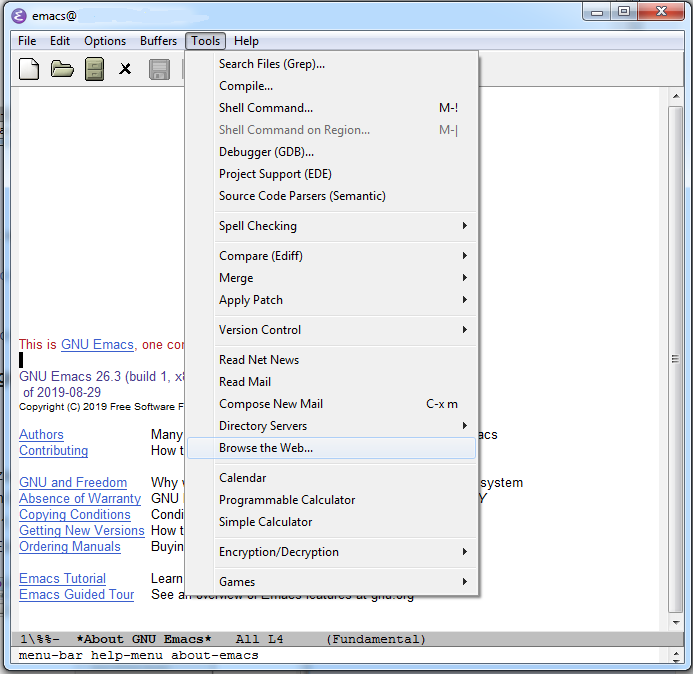This screenshot has height=674, width=693.
Task: Expand the Compare (Ediff) submenu
Action: click(331, 256)
